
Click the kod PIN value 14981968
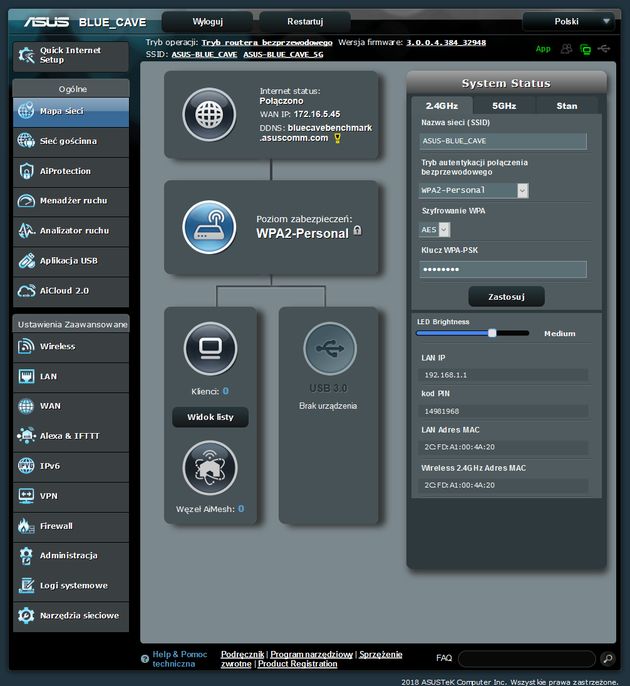[441, 411]
